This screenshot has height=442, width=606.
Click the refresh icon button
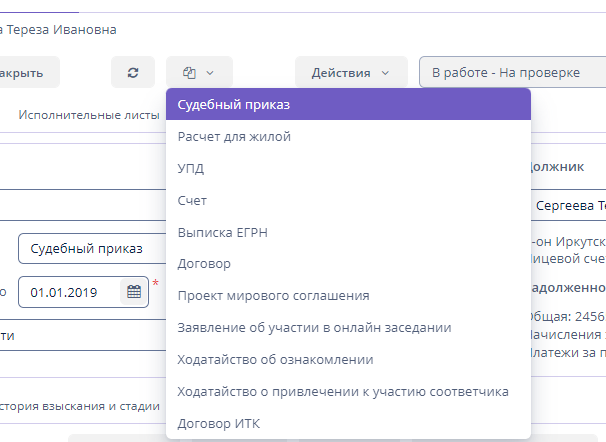[133, 73]
